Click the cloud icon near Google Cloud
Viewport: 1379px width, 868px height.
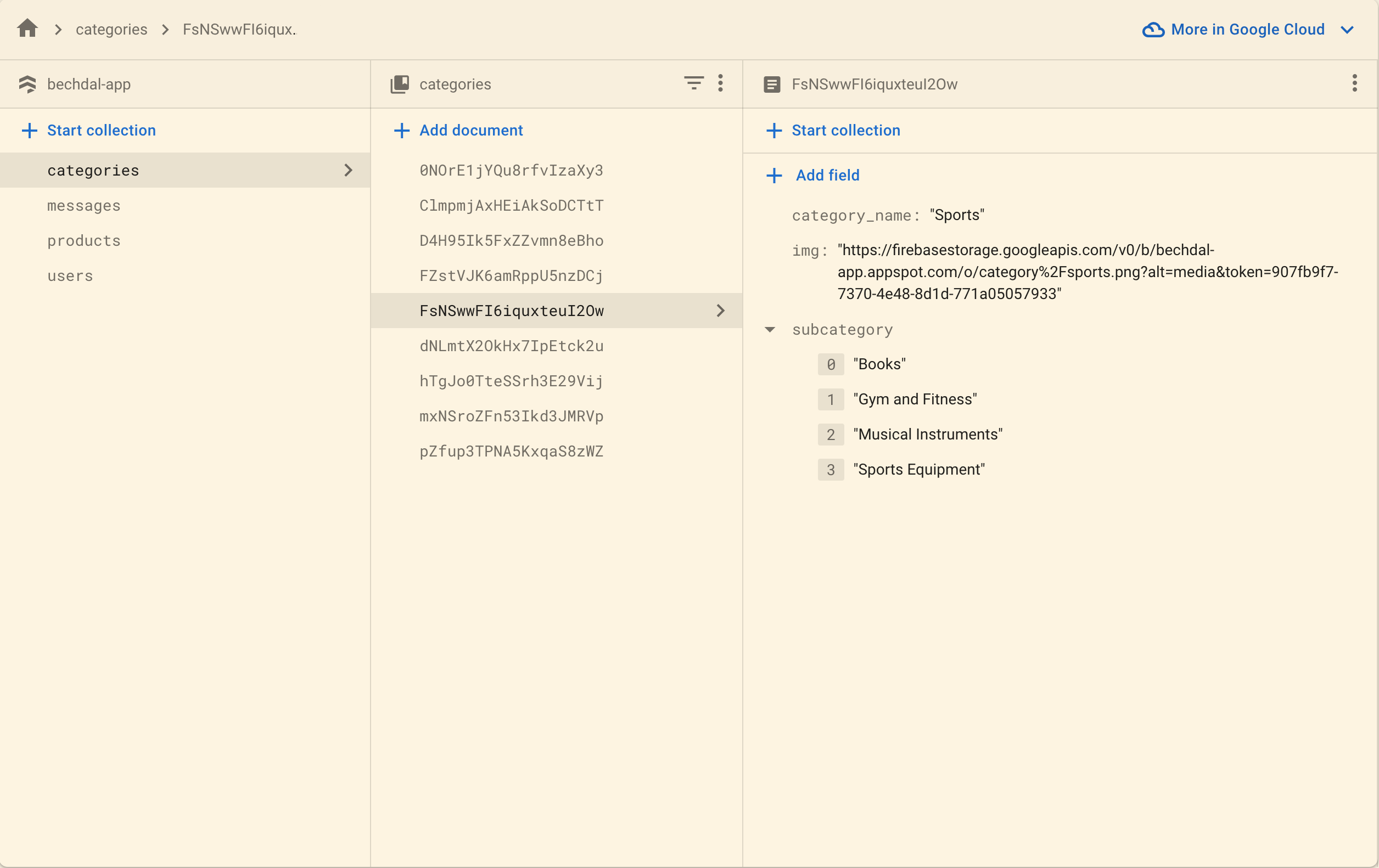[1153, 29]
